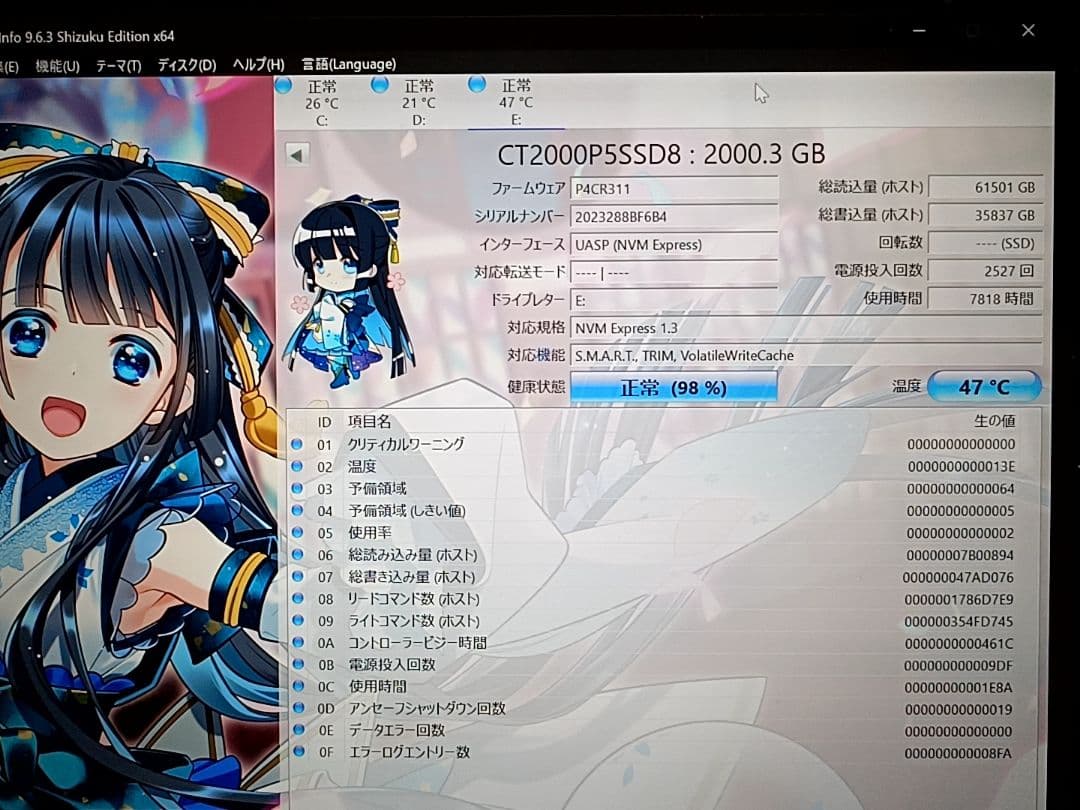
Task: Select the 総読み込み量 (ホスト) attribute row
Action: [663, 554]
